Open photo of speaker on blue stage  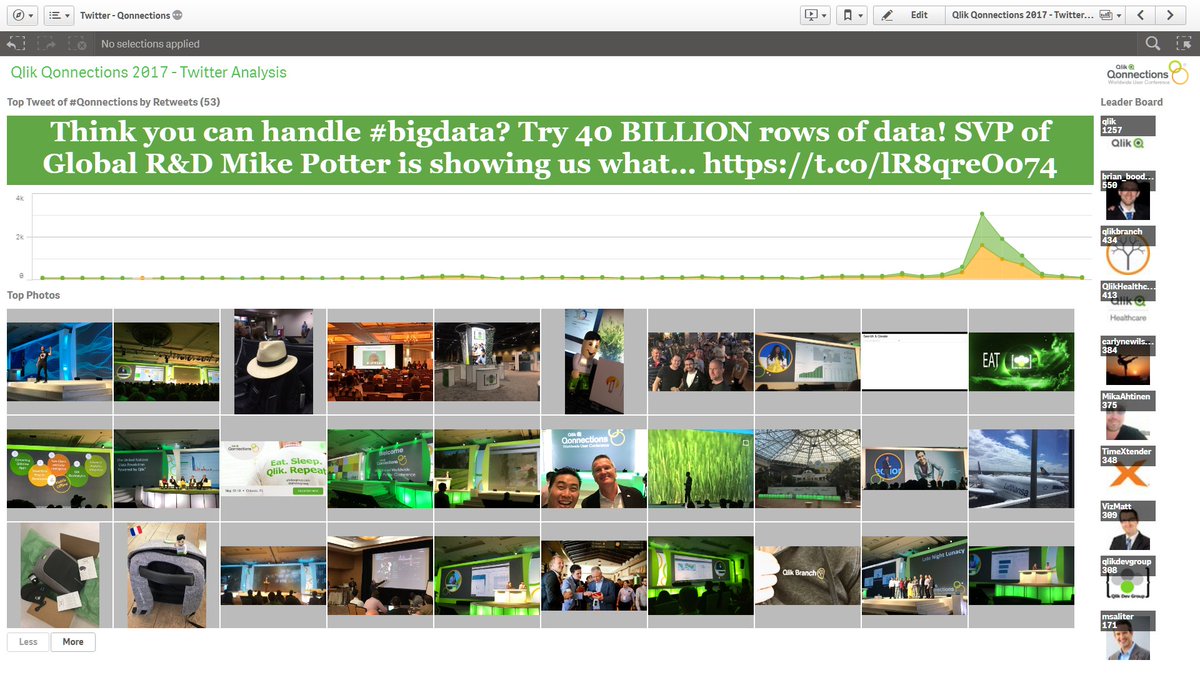[59, 361]
